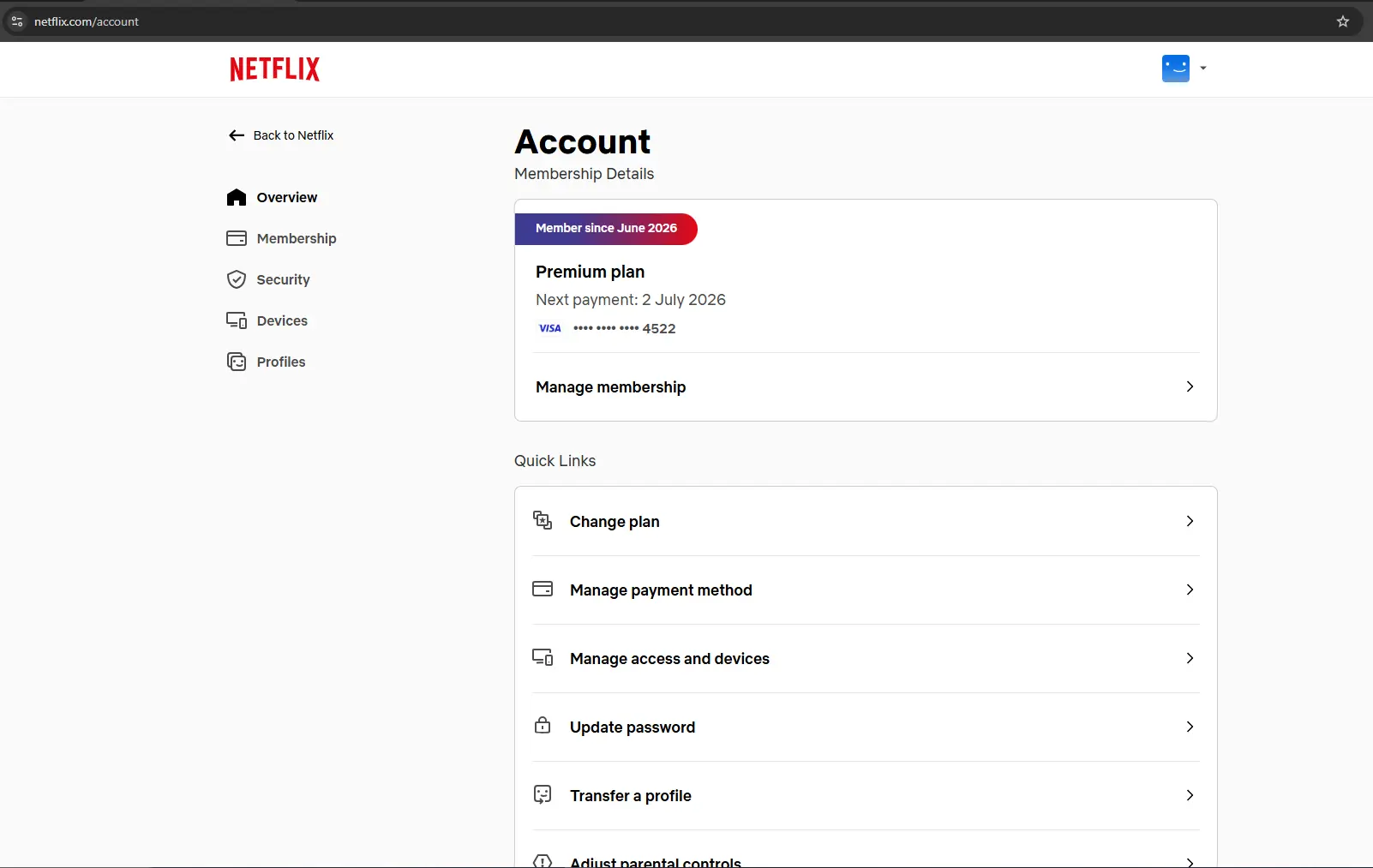Click the Membership card icon
This screenshot has width=1373, height=868.
[237, 238]
